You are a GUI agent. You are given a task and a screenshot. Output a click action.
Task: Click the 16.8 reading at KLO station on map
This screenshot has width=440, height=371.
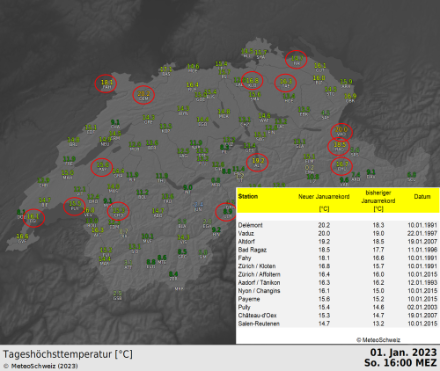pos(252,80)
